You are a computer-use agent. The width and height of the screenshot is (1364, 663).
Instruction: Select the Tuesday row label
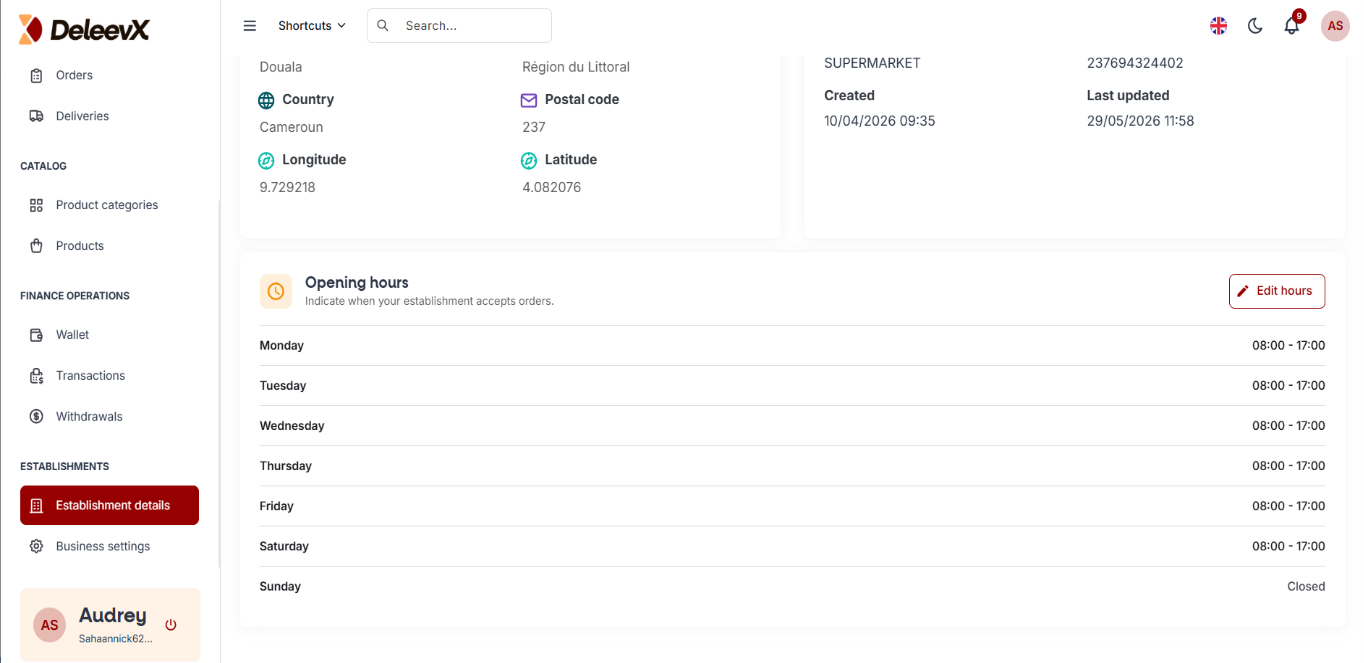point(283,386)
